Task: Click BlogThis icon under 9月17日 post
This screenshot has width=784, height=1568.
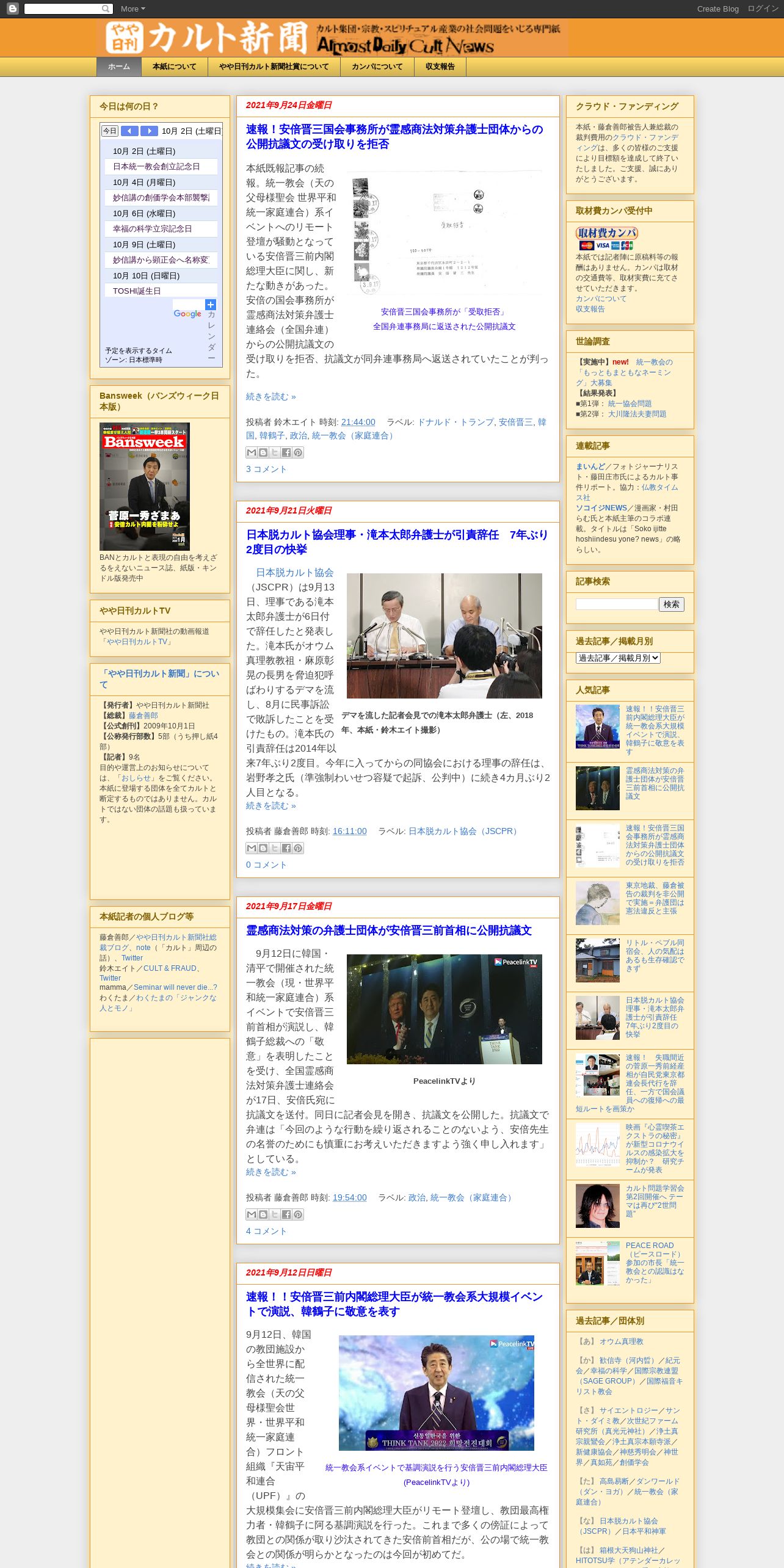Action: (x=263, y=1214)
